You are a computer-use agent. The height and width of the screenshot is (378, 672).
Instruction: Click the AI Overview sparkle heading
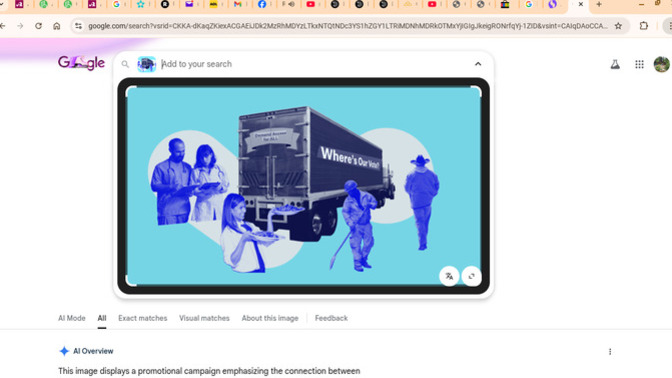coord(86,351)
